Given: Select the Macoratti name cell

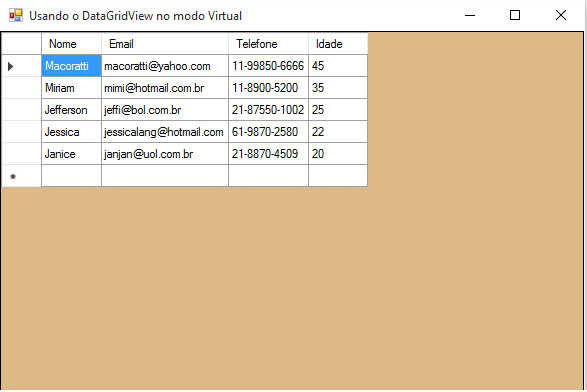Looking at the screenshot, I should coord(72,66).
